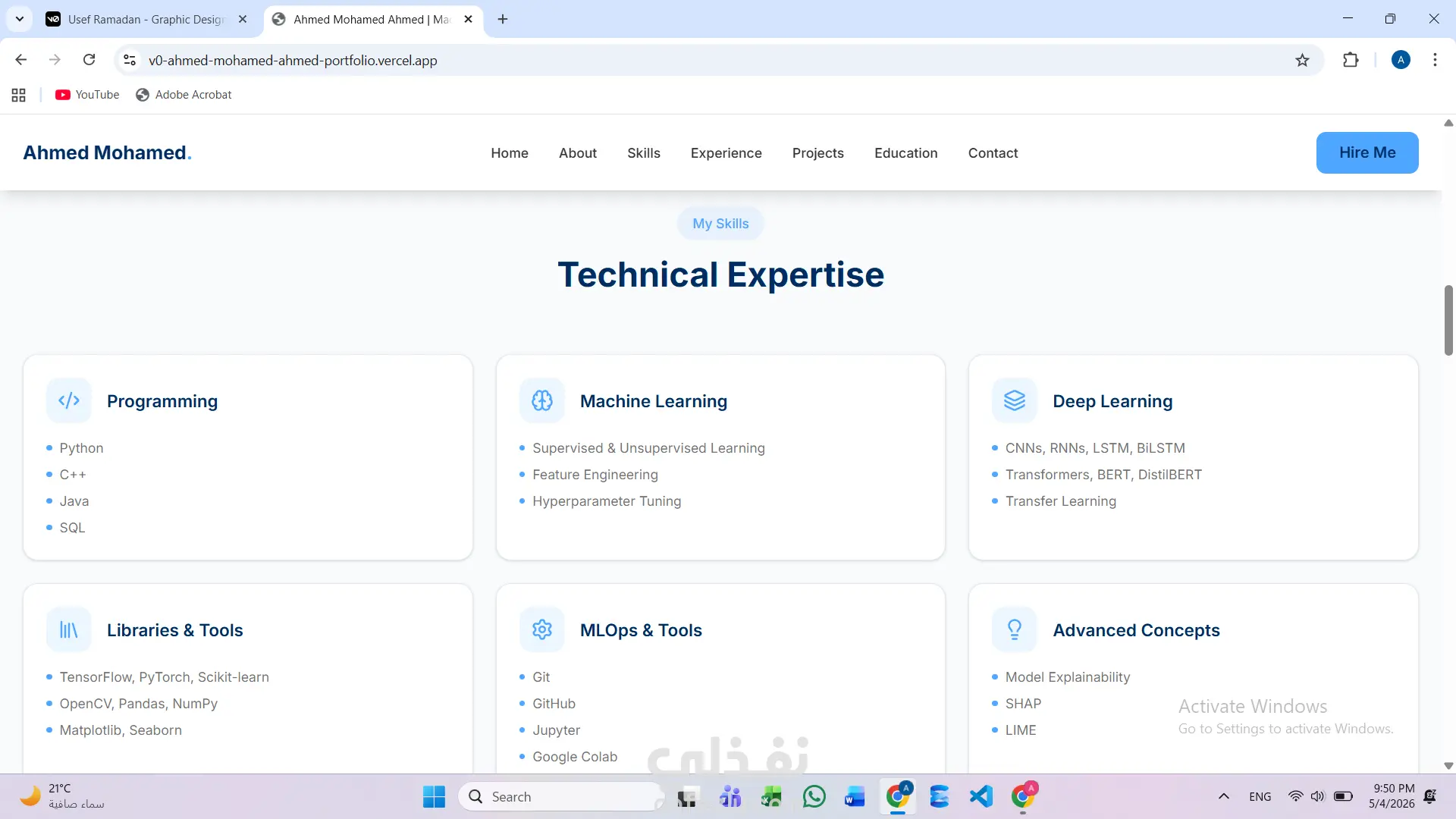Click the 'Technical Expertise' heading
This screenshot has height=819, width=1456.
pyautogui.click(x=720, y=275)
